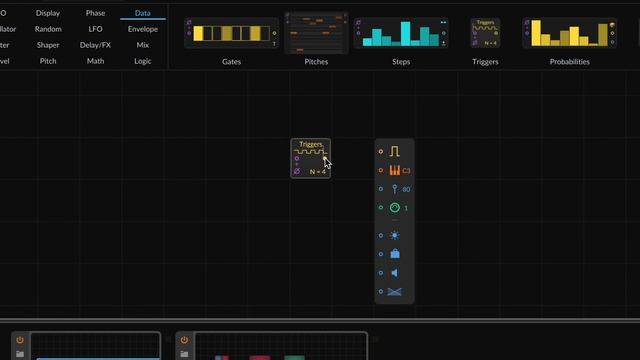Viewport: 640px width, 360px height.
Task: Switch to the Data category tab
Action: (142, 13)
